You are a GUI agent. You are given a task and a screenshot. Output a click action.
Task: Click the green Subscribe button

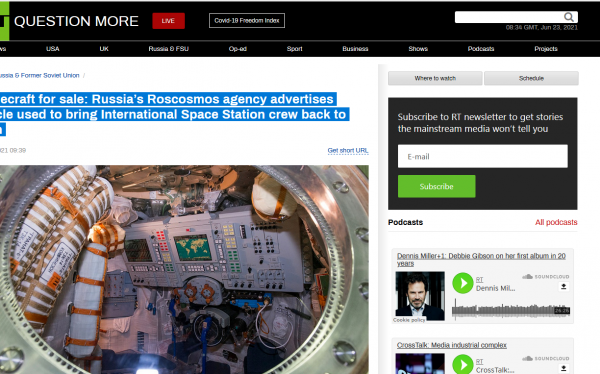pos(437,186)
